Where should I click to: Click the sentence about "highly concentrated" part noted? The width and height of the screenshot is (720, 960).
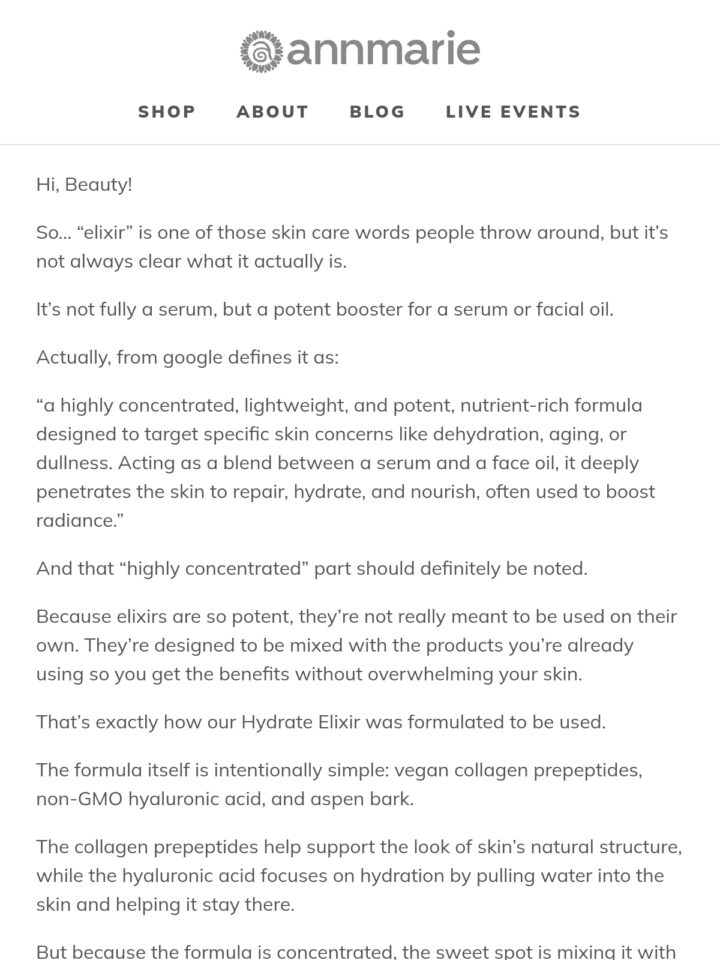(312, 568)
